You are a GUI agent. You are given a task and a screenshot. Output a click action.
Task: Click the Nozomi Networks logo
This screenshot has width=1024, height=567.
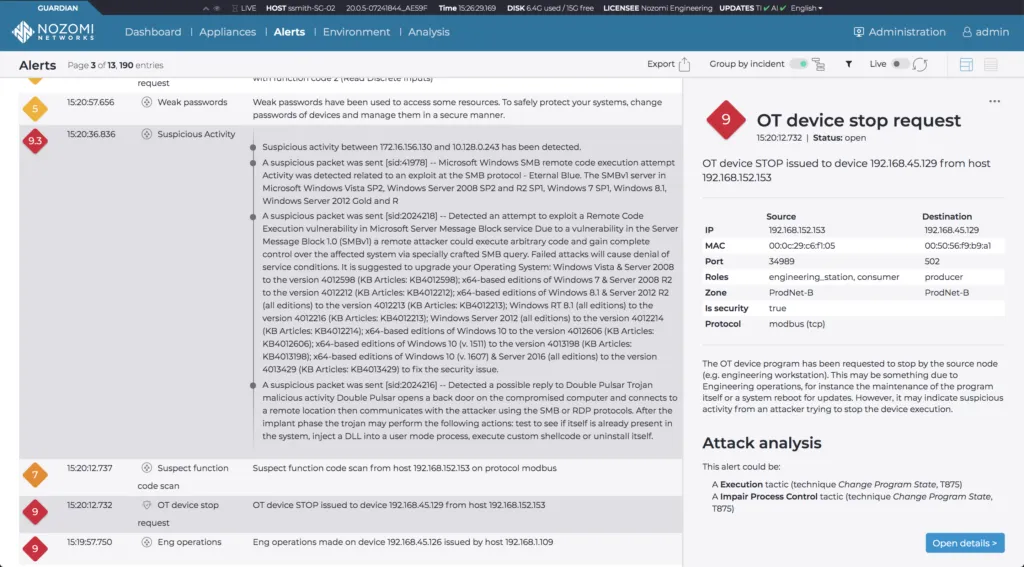point(53,31)
